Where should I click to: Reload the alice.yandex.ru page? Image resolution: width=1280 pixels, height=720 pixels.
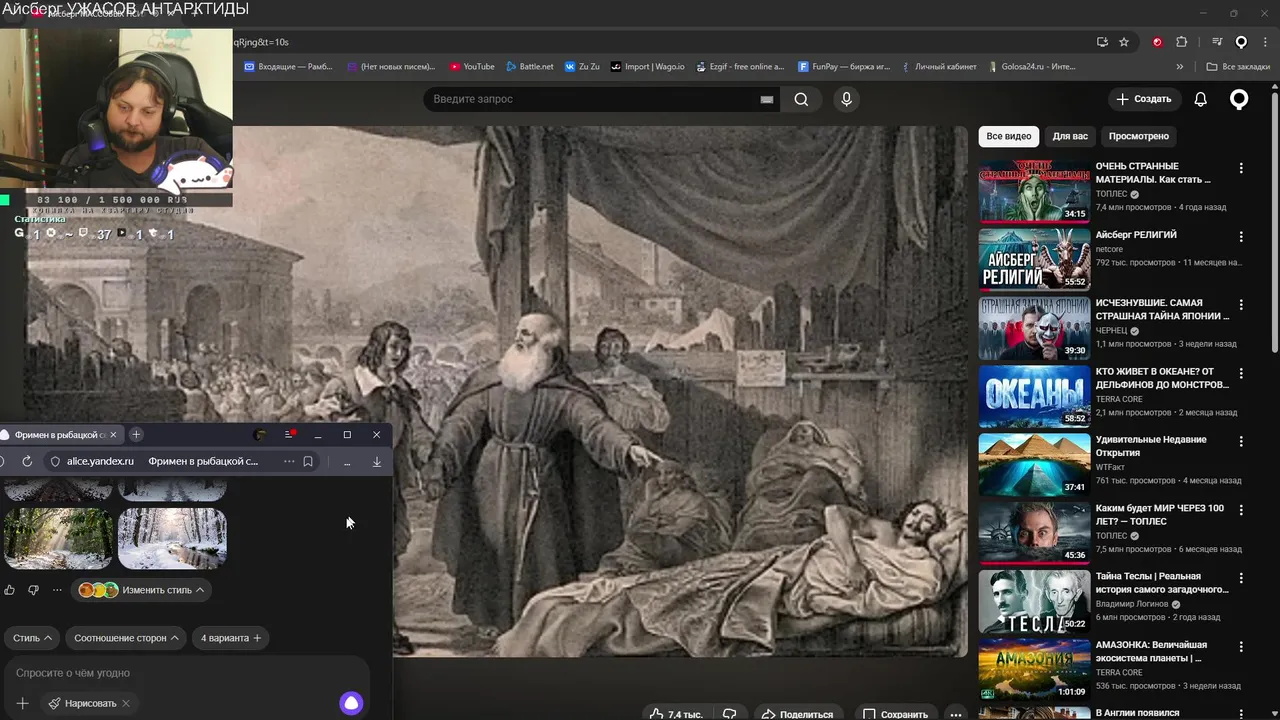(x=27, y=461)
